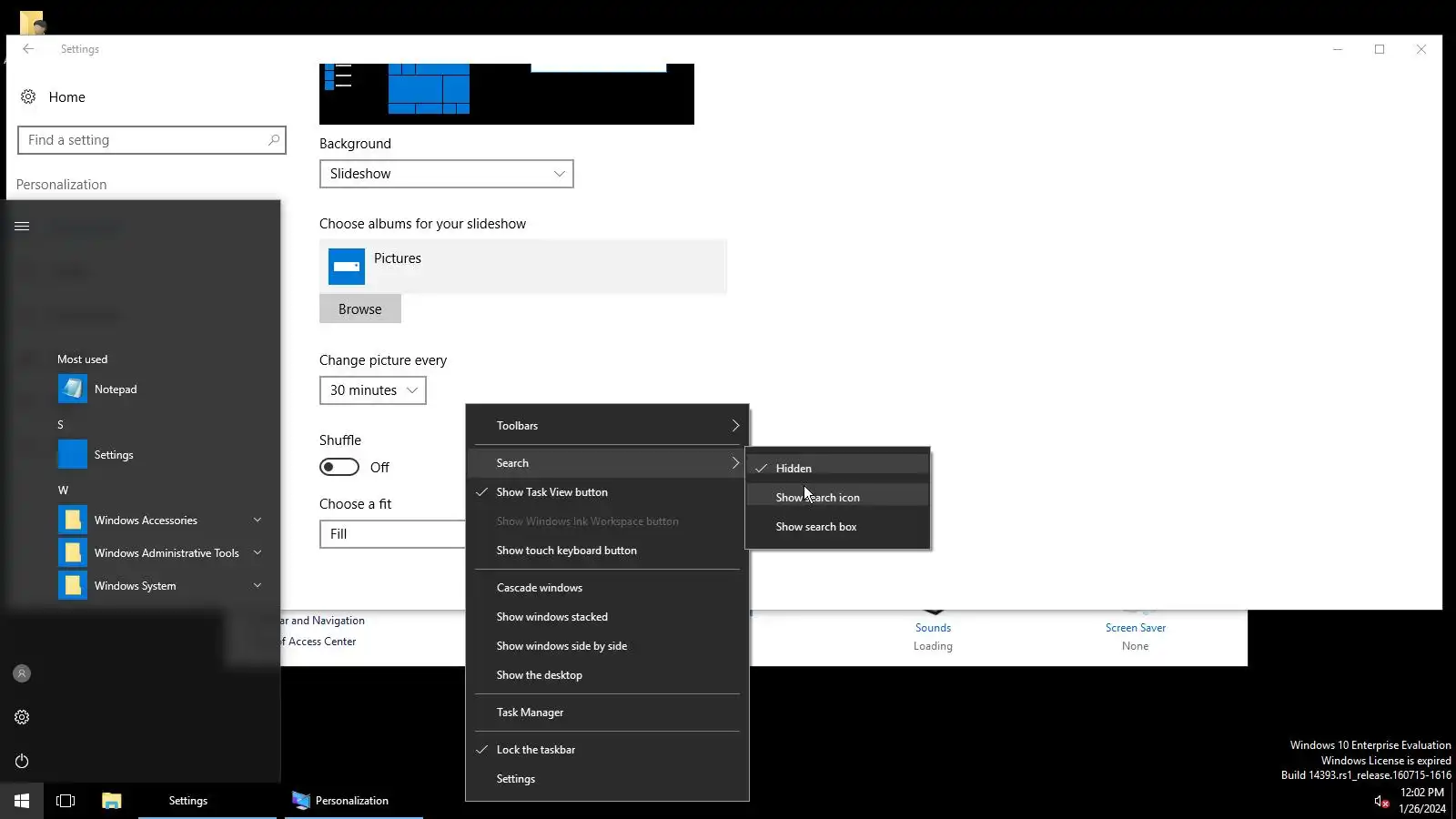Screen dimensions: 1456x819
Task: Expand Windows System chevron
Action: (x=258, y=585)
